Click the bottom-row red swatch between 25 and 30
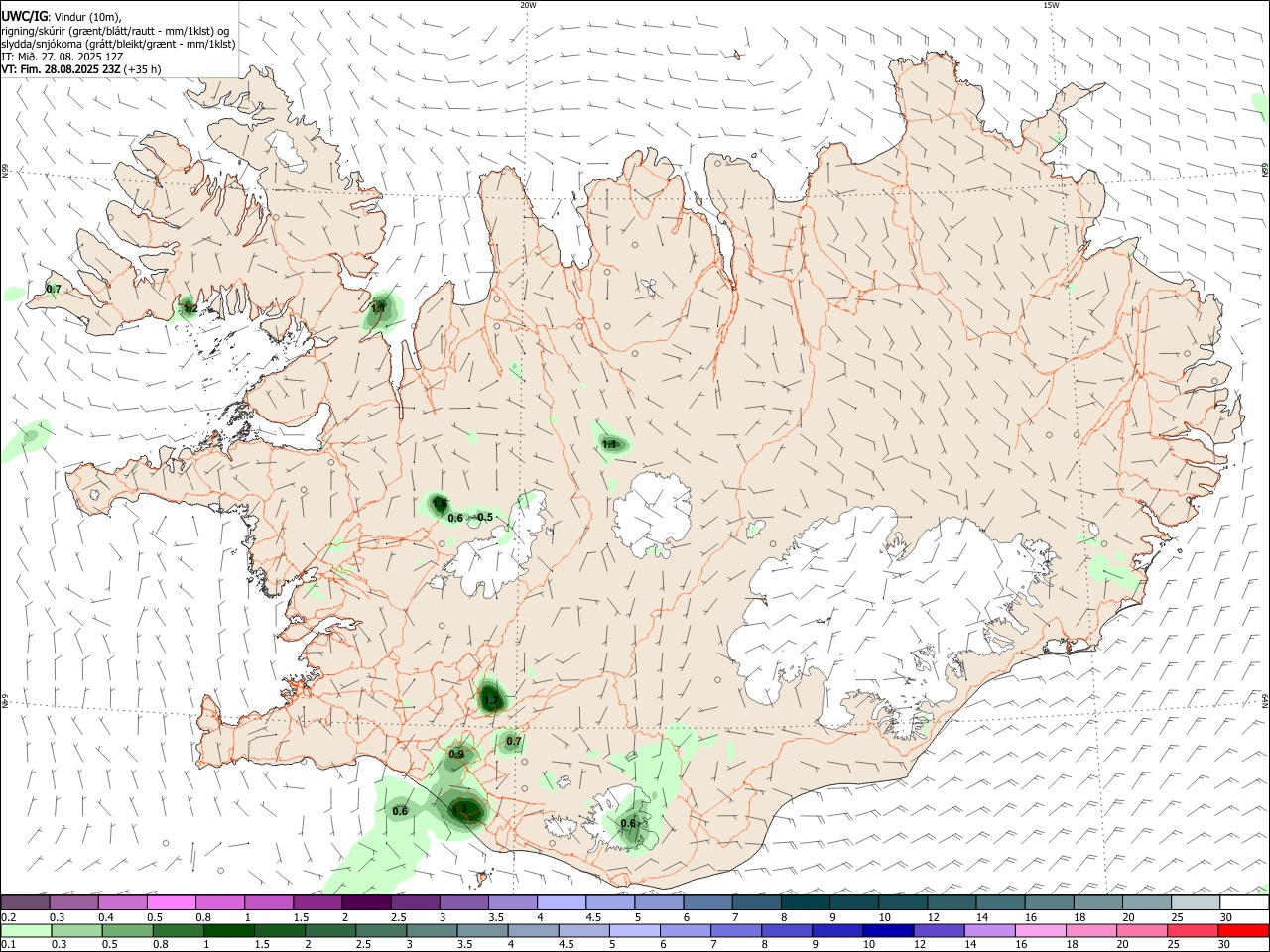The image size is (1270, 952). 1195,931
